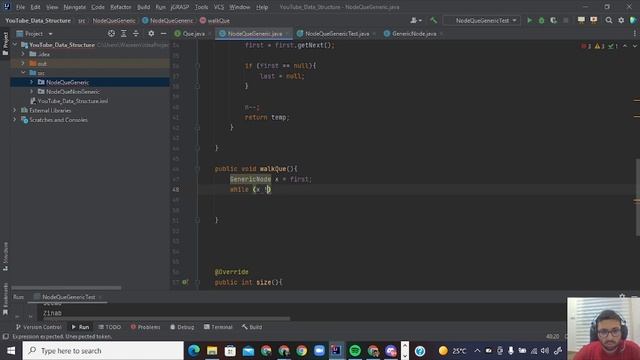Toggle the Project sidebar tool button
The image size is (640, 360).
[5, 44]
